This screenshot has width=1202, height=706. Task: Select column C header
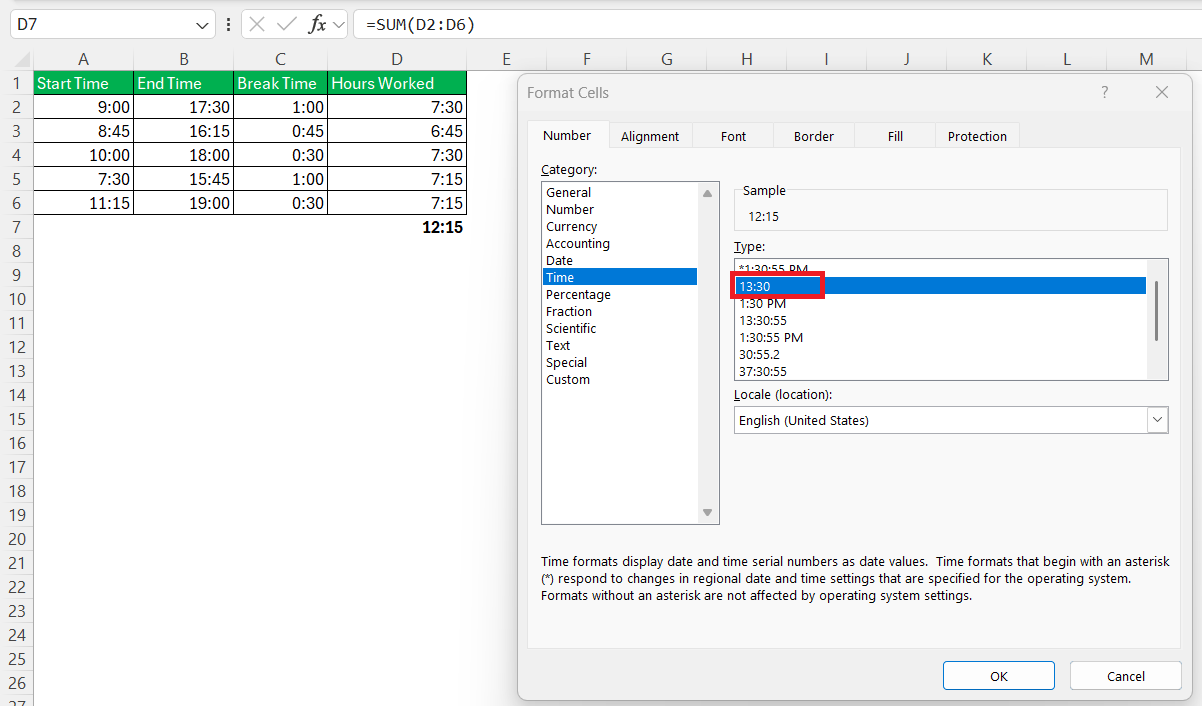pos(280,59)
